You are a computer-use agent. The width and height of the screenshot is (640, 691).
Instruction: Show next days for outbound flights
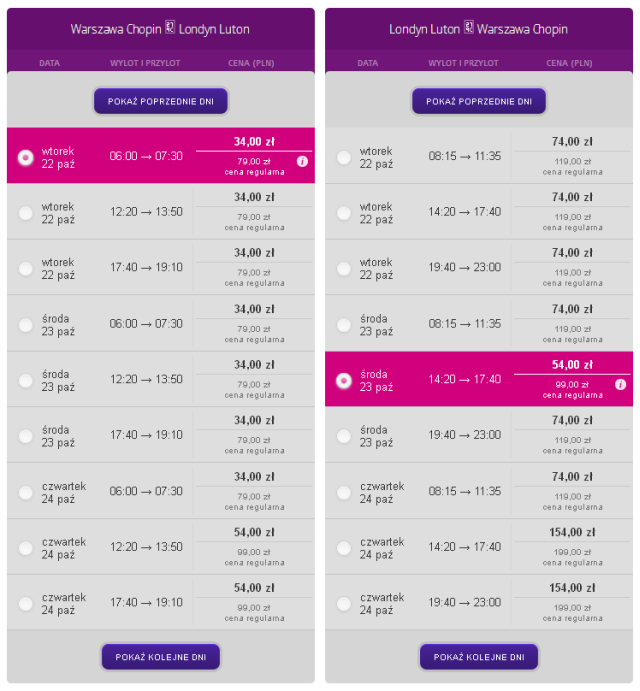(160, 657)
